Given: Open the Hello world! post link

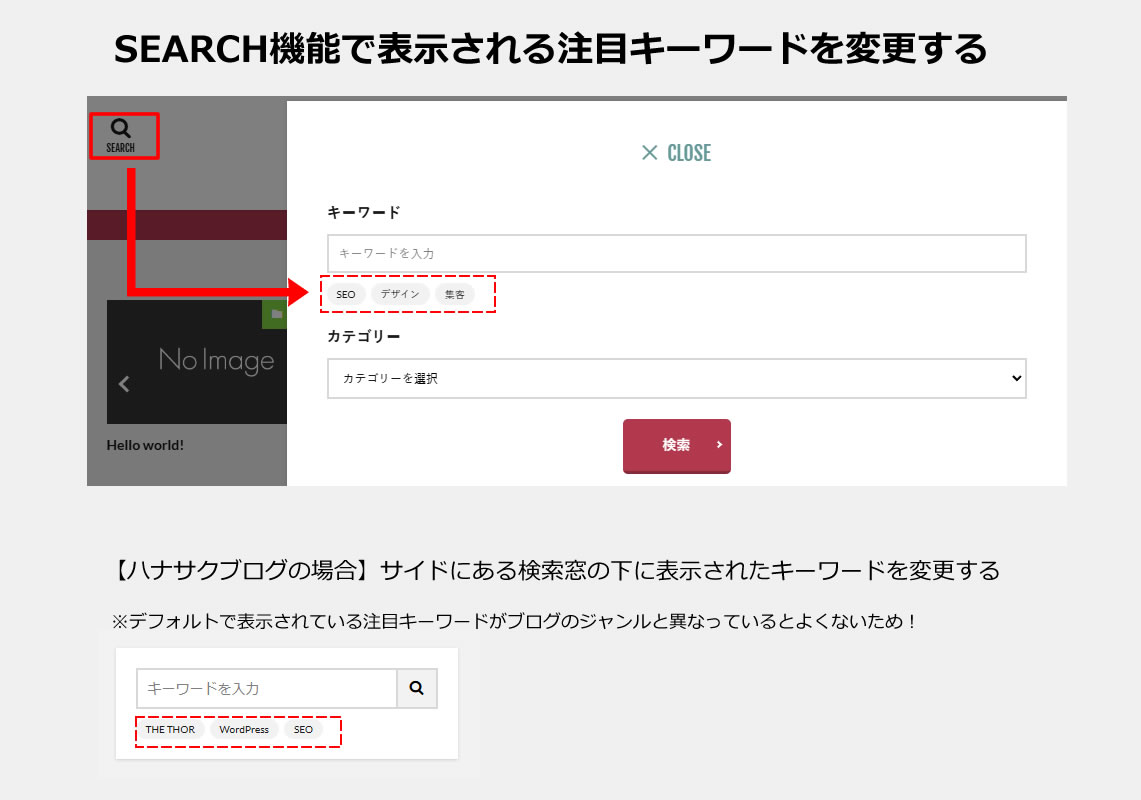Looking at the screenshot, I should click(x=145, y=444).
